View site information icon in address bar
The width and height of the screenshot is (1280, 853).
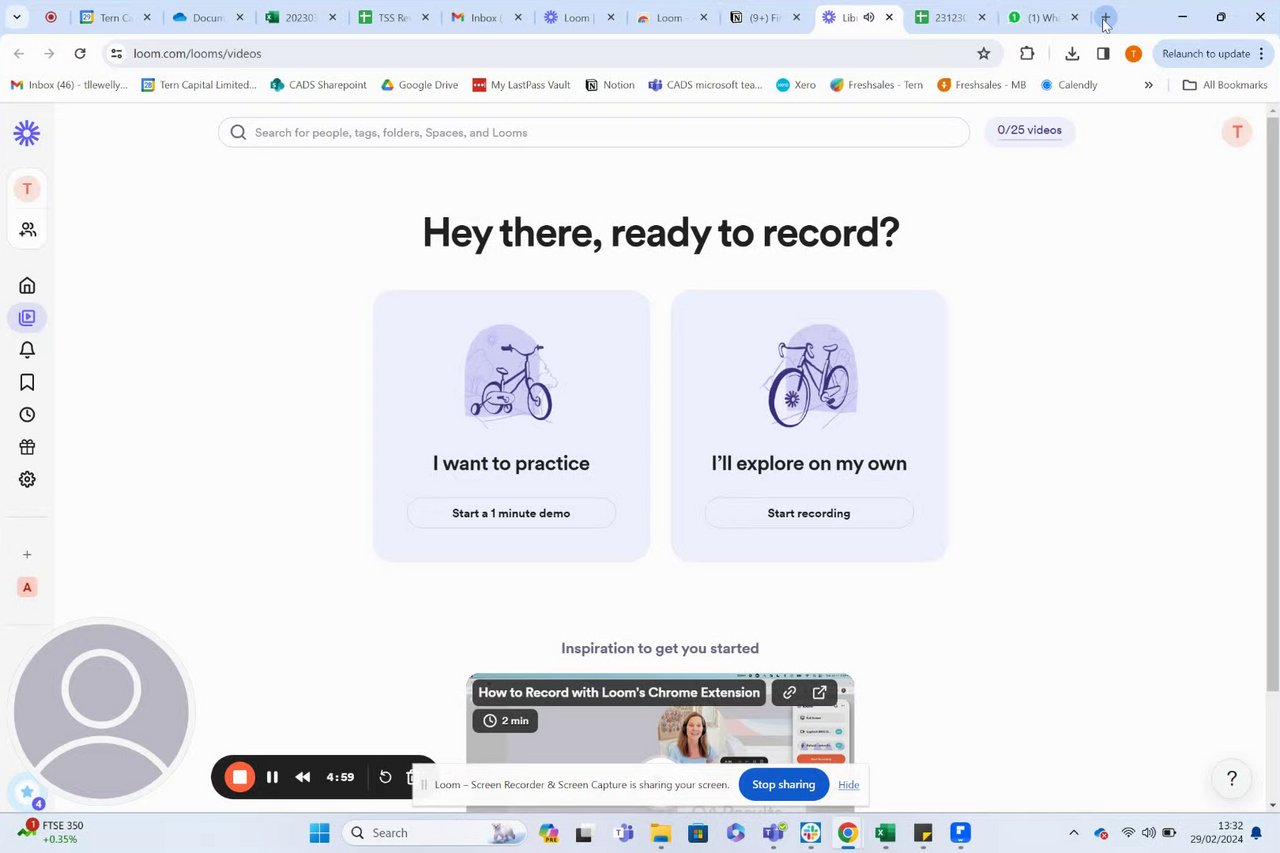click(116, 53)
